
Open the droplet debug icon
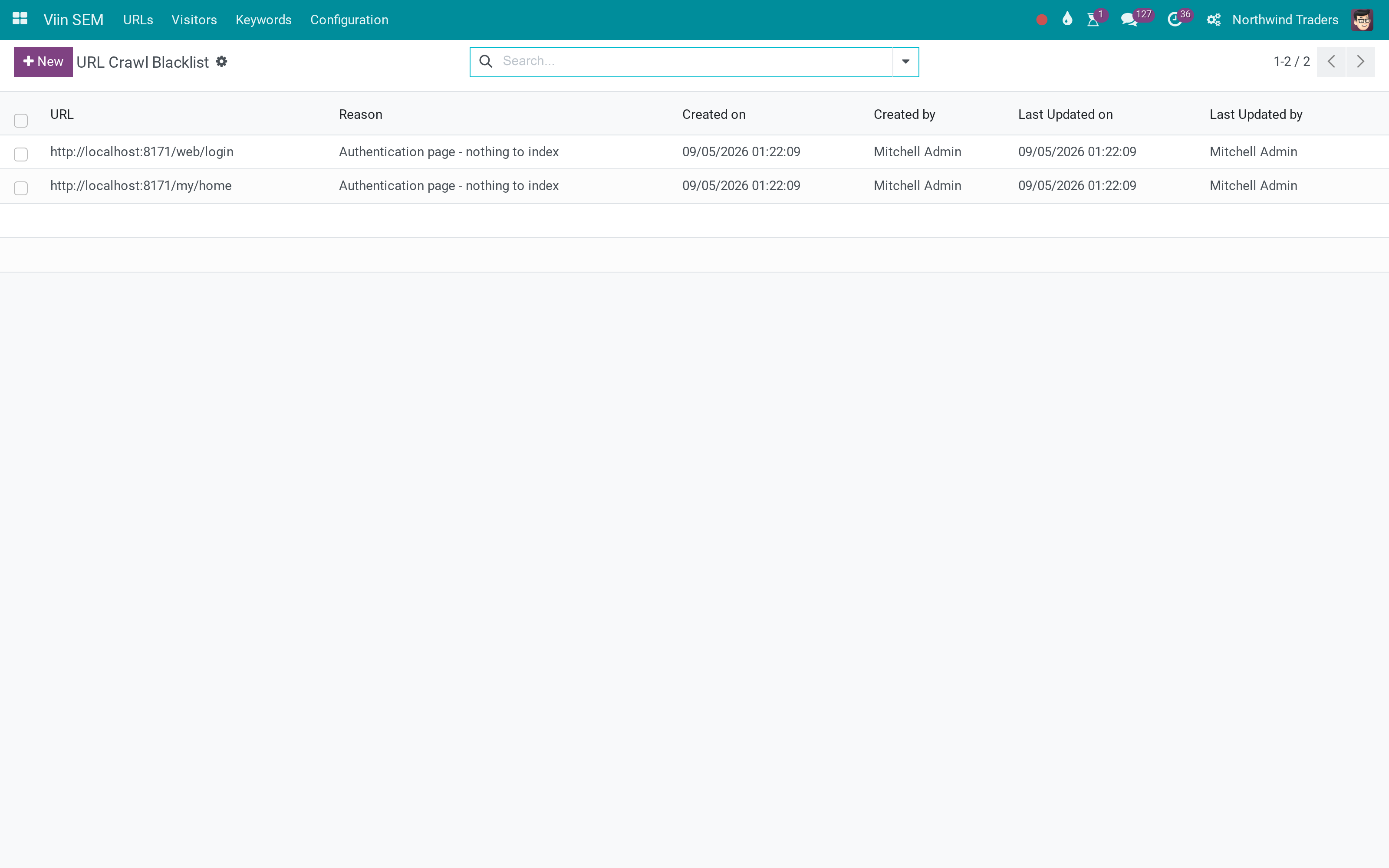1067,19
